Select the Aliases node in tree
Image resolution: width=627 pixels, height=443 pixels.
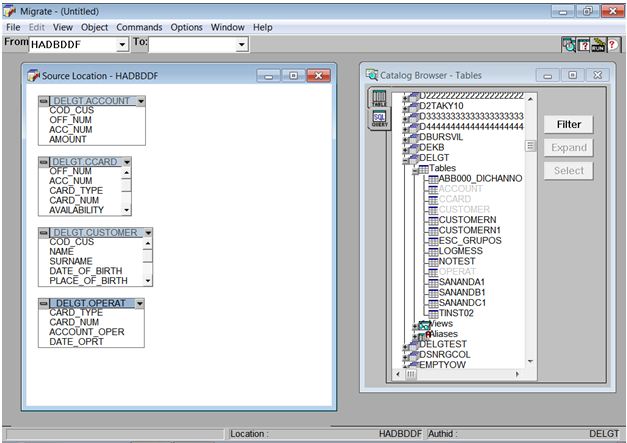click(x=443, y=334)
